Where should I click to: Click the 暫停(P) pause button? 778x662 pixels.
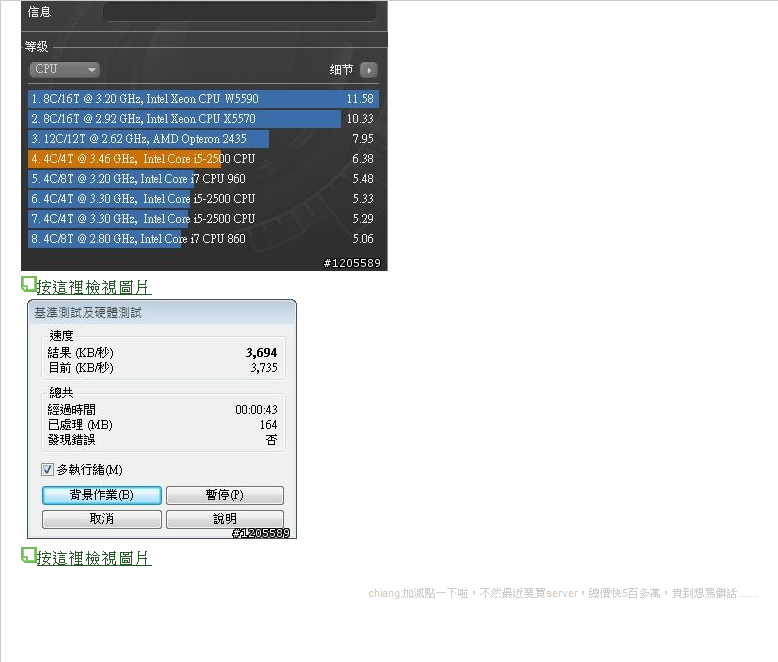pos(225,495)
